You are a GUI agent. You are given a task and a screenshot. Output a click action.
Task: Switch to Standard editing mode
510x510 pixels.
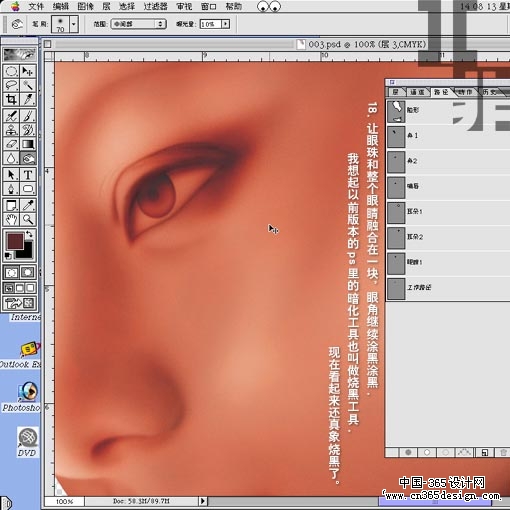click(11, 272)
